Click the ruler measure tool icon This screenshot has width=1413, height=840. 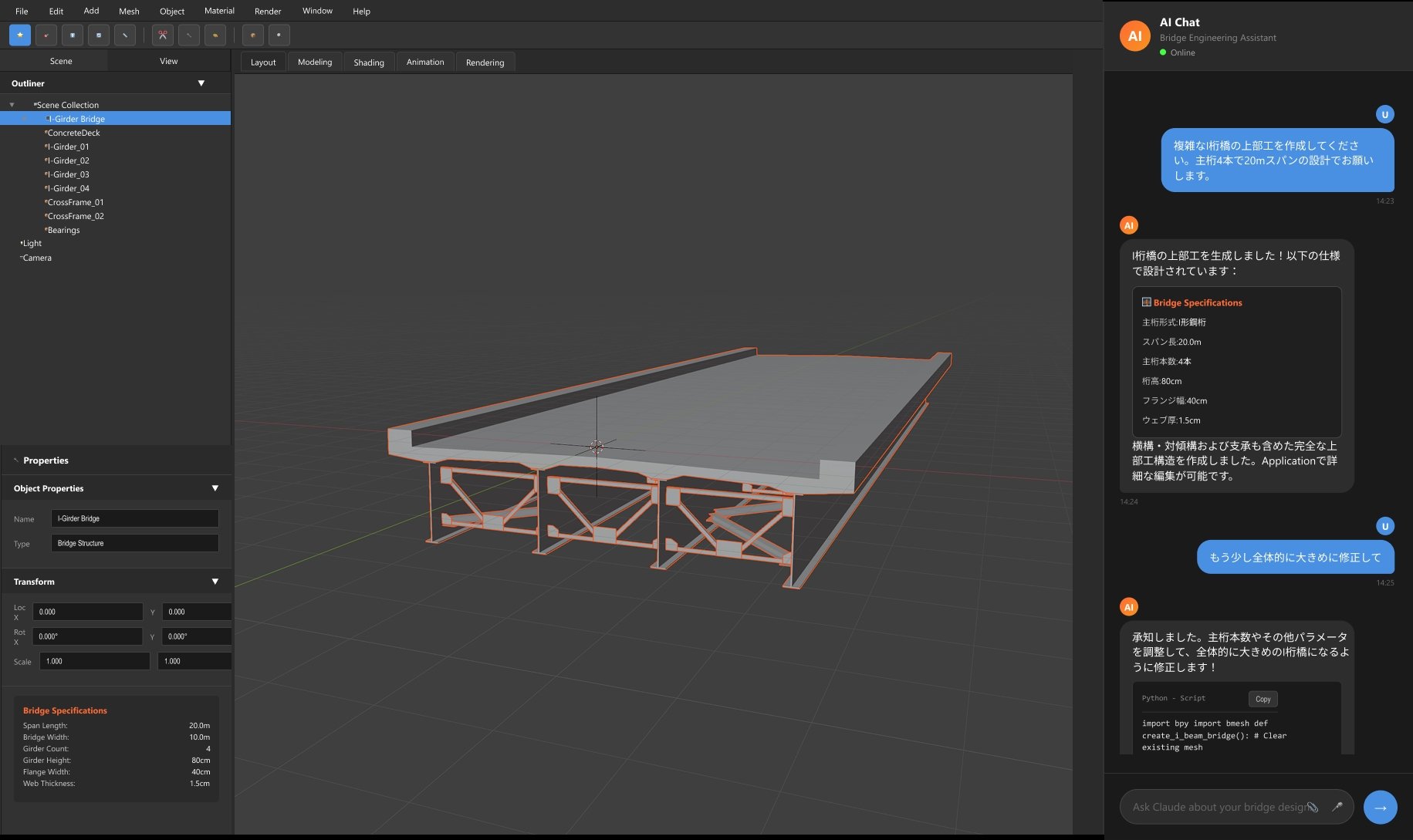125,35
